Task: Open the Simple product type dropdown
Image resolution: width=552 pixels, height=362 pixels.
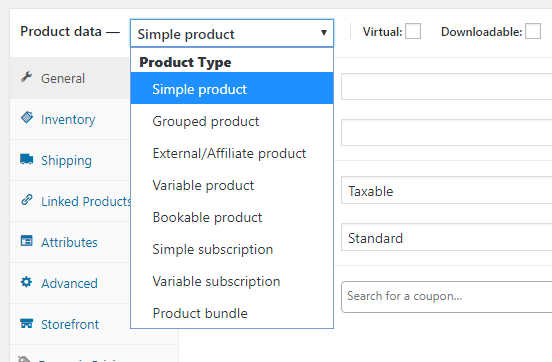Action: tap(232, 33)
